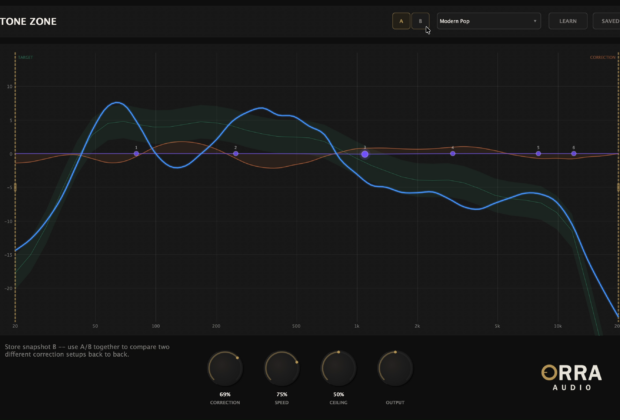Switch to snapshot B
620x420 pixels.
[421, 21]
